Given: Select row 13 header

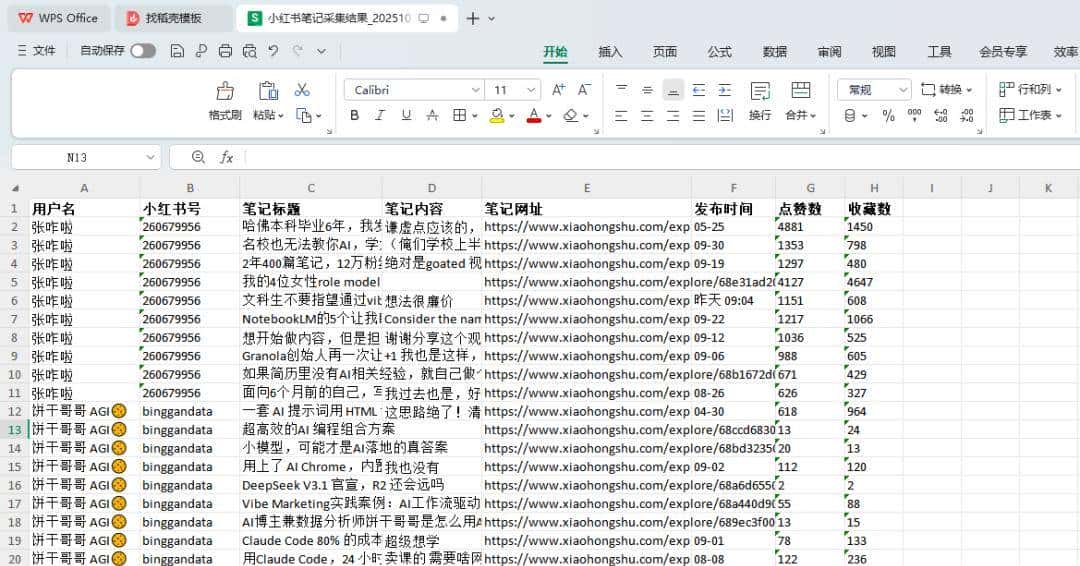Looking at the screenshot, I should tap(14, 430).
